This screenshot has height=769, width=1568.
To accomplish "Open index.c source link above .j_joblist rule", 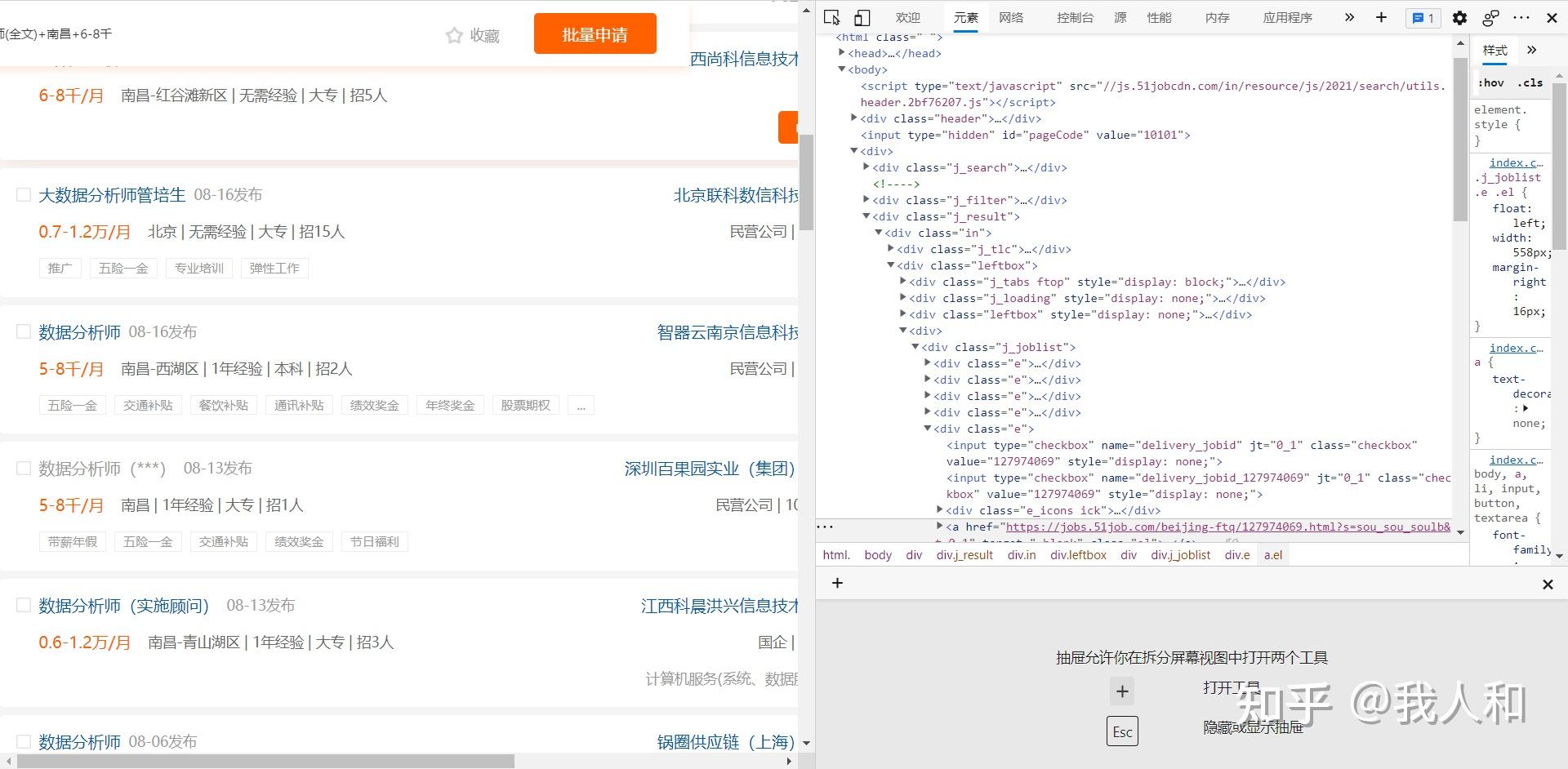I will [x=1517, y=163].
